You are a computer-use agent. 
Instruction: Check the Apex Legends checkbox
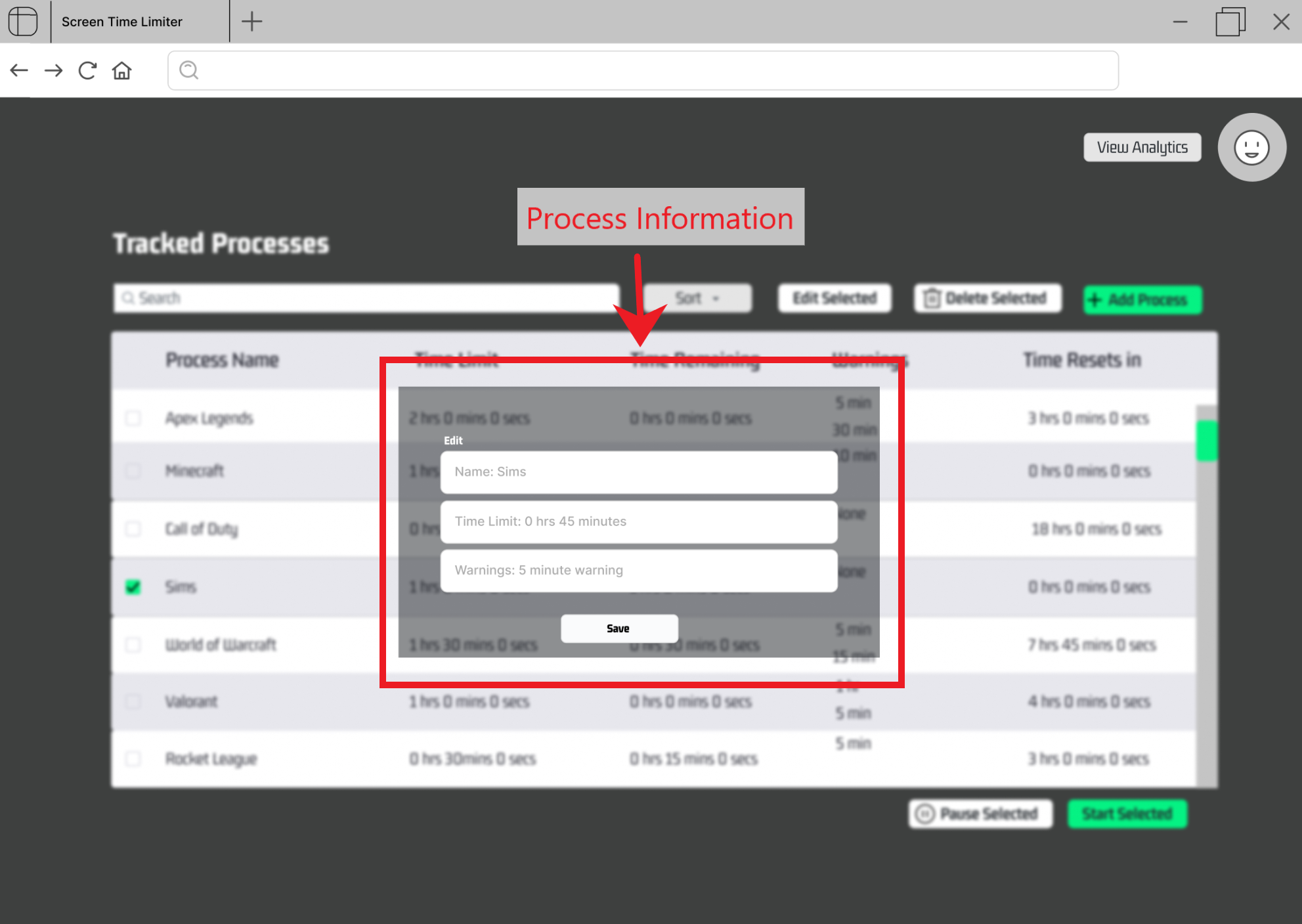[x=133, y=418]
